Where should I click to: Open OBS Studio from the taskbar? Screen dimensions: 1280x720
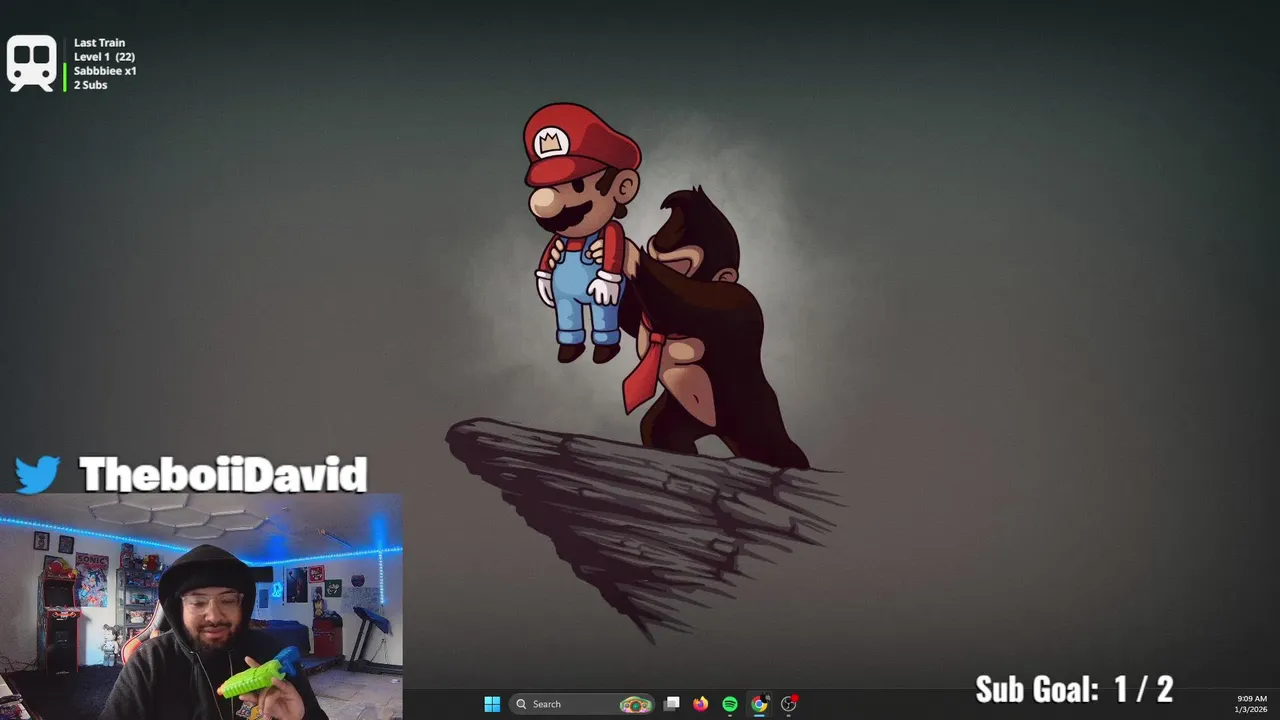[x=789, y=704]
